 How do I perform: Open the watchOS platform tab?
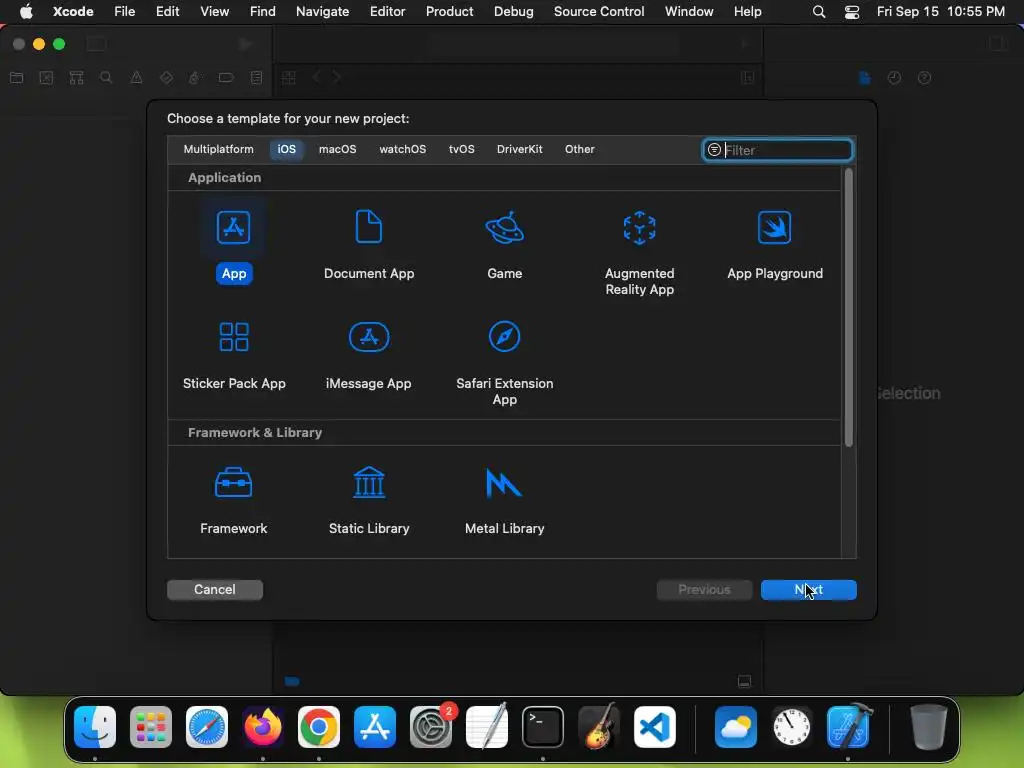tap(402, 149)
